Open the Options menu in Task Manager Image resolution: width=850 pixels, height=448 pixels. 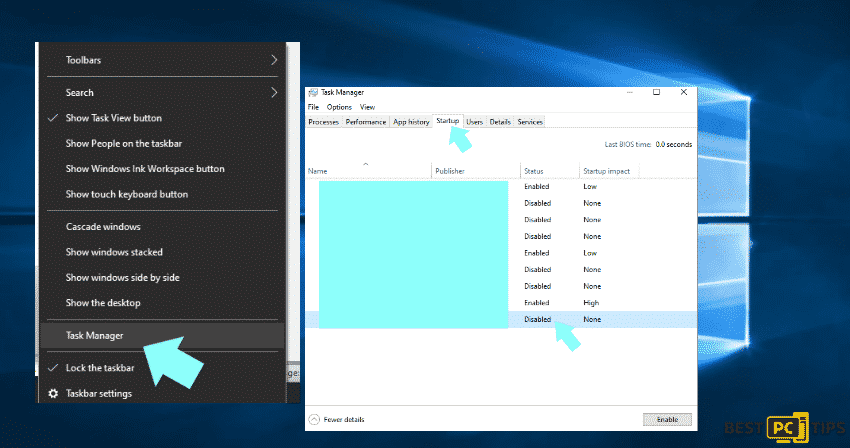(339, 107)
